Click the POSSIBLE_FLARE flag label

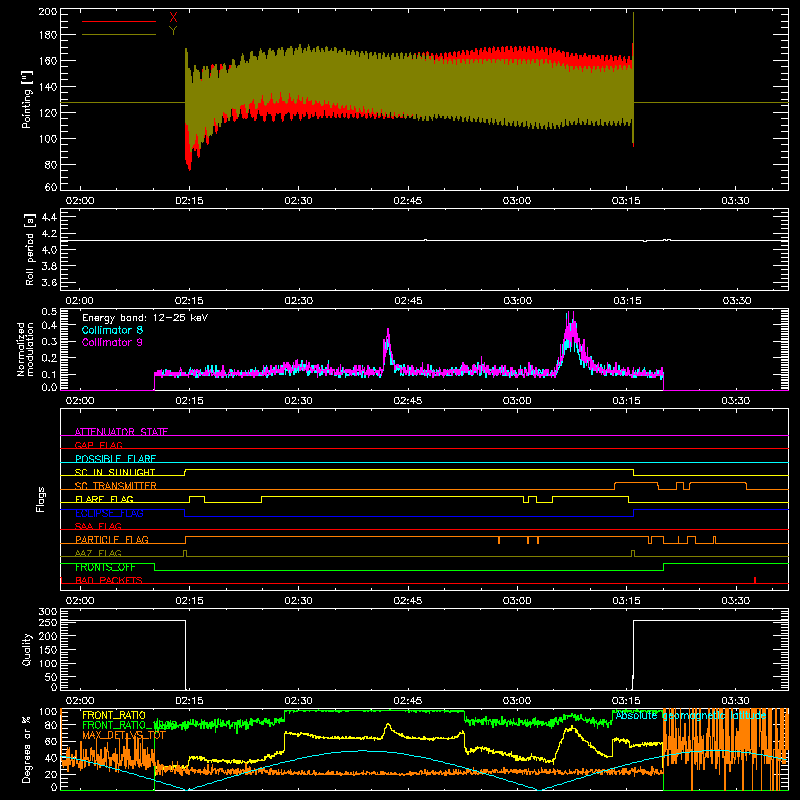pyautogui.click(x=115, y=459)
